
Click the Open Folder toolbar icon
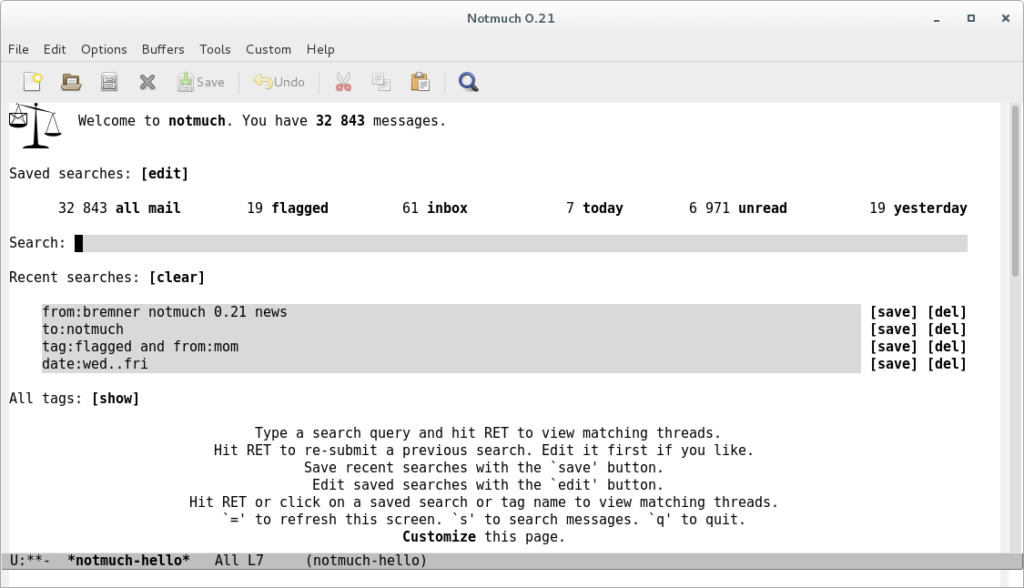coord(71,82)
